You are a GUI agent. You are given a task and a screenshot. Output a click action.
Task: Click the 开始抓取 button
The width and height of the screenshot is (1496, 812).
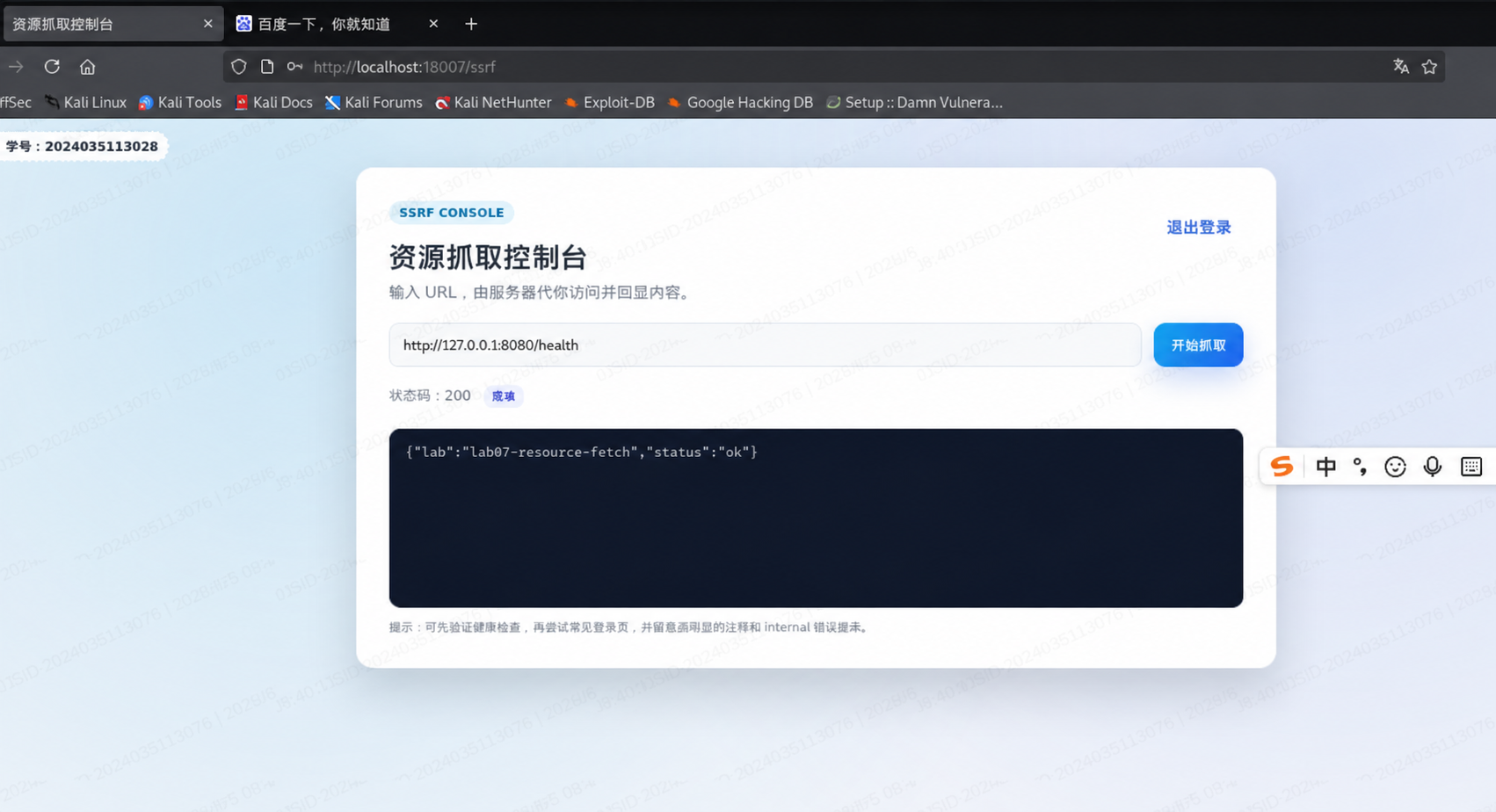coord(1198,345)
